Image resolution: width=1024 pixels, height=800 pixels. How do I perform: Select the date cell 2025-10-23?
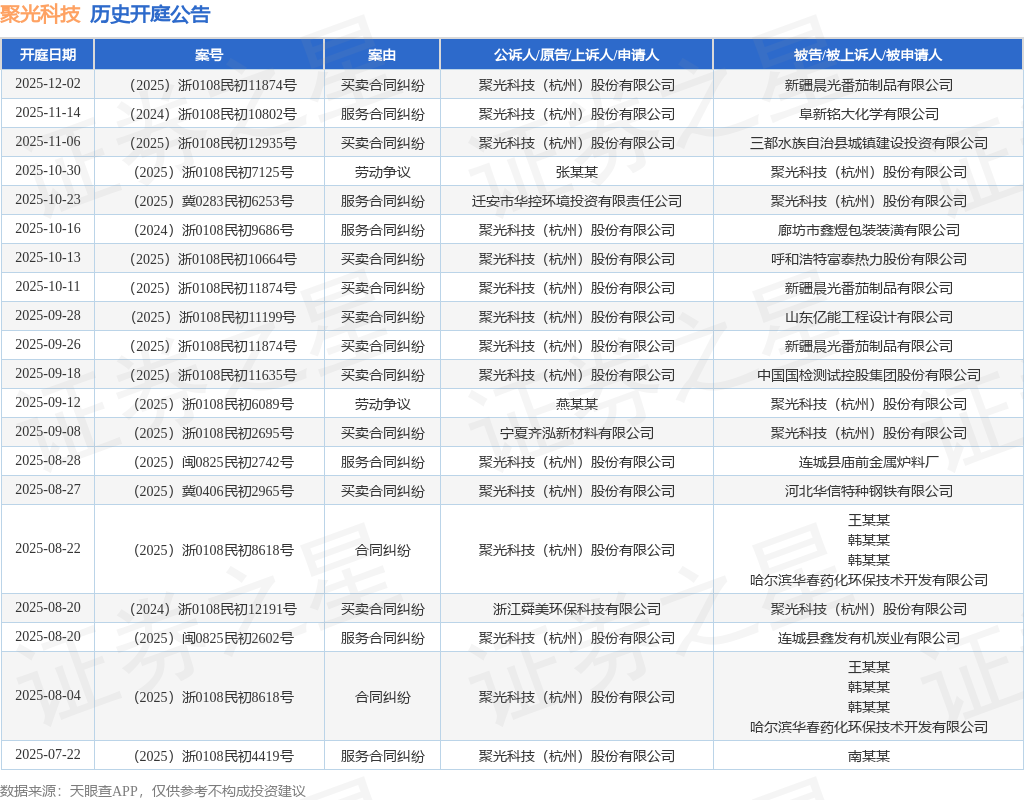(48, 199)
